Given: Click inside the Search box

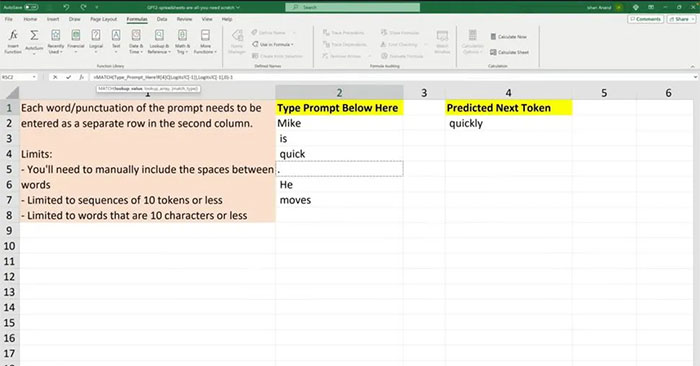Looking at the screenshot, I should (x=353, y=7).
